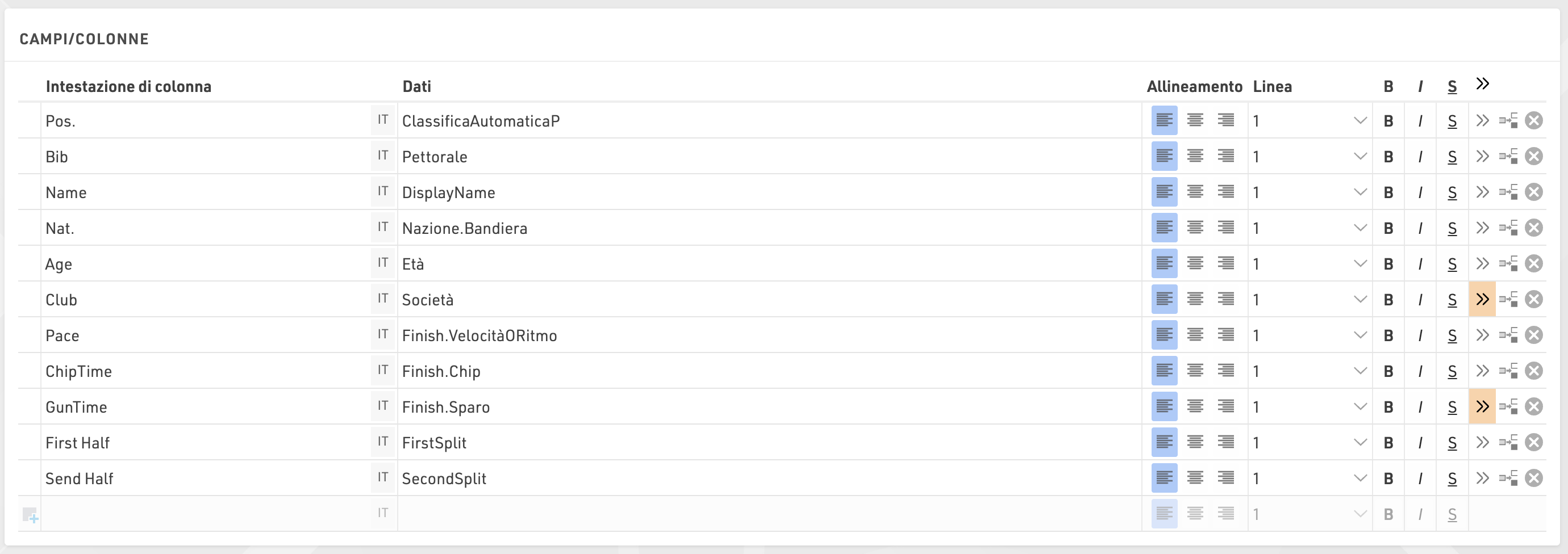Viewport: 1568px width, 554px height.
Task: Center-align the Bib column
Action: (1195, 156)
